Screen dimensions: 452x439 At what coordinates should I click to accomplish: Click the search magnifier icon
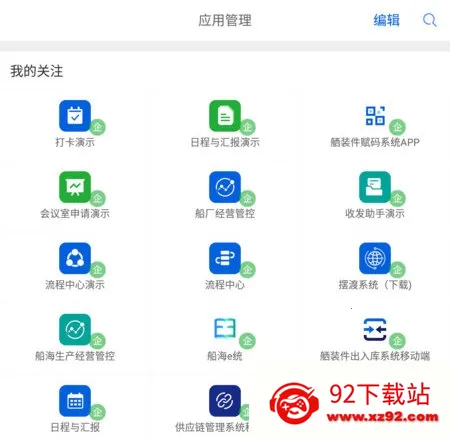tap(430, 20)
